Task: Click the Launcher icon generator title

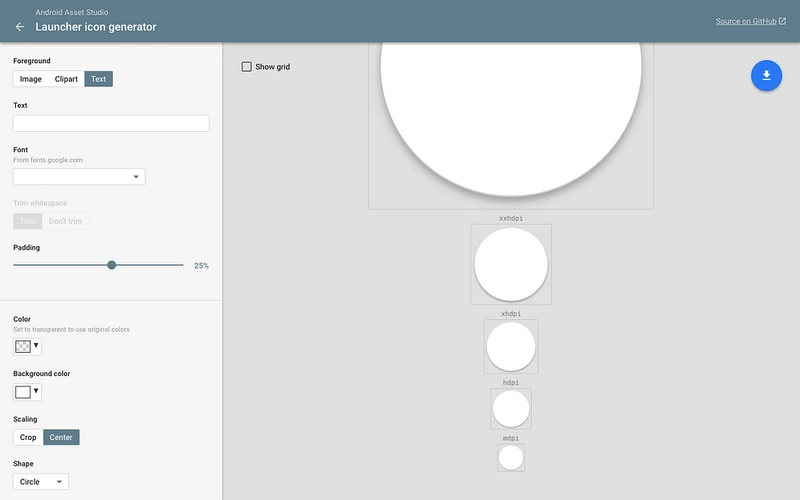Action: 96,27
